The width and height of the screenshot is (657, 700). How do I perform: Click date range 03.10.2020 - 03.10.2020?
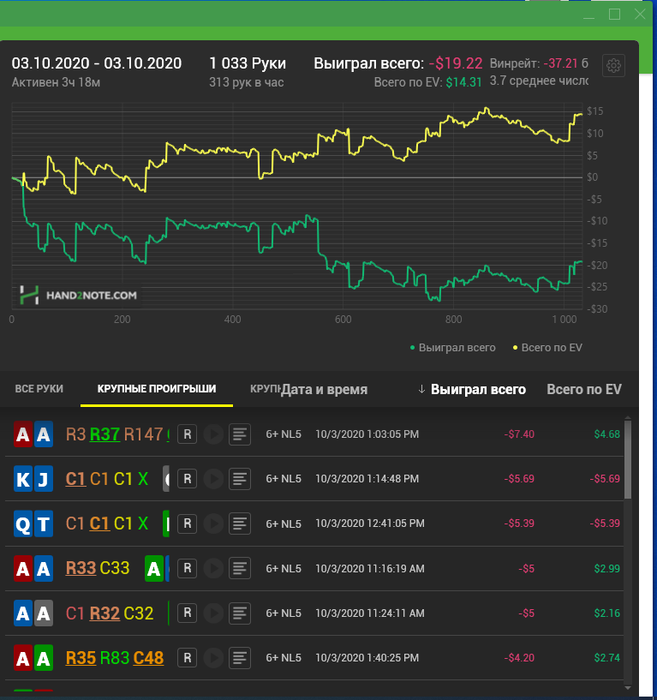click(96, 63)
